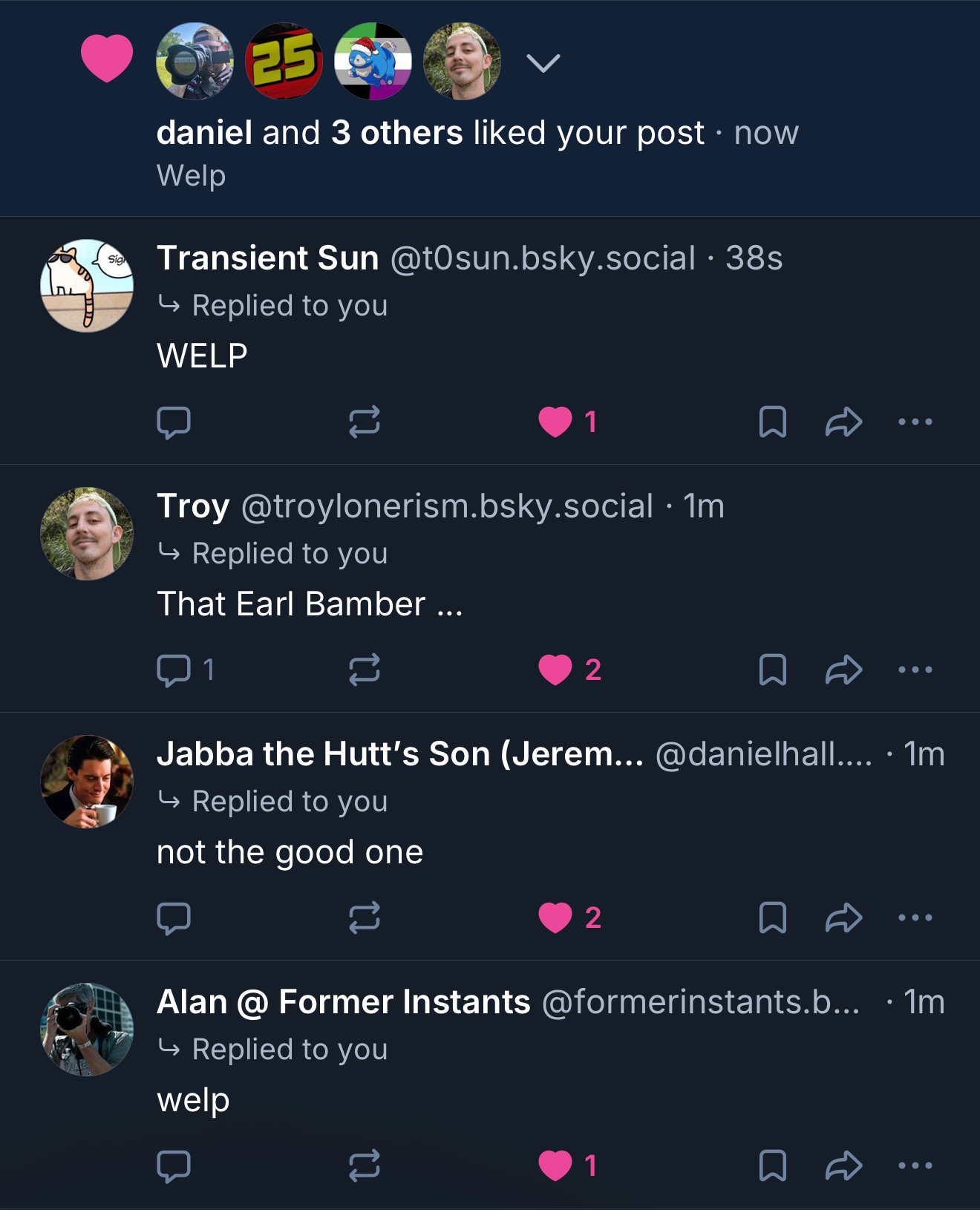
Task: Share Transient Sun's reply
Action: [843, 422]
